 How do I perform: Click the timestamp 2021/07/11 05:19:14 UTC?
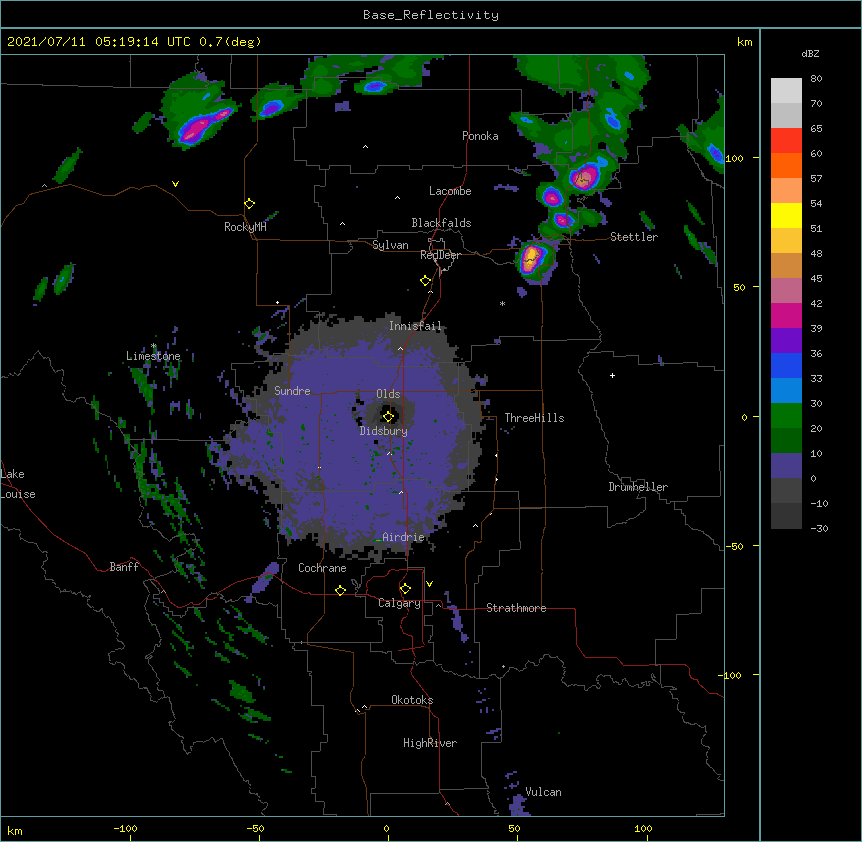(98, 42)
